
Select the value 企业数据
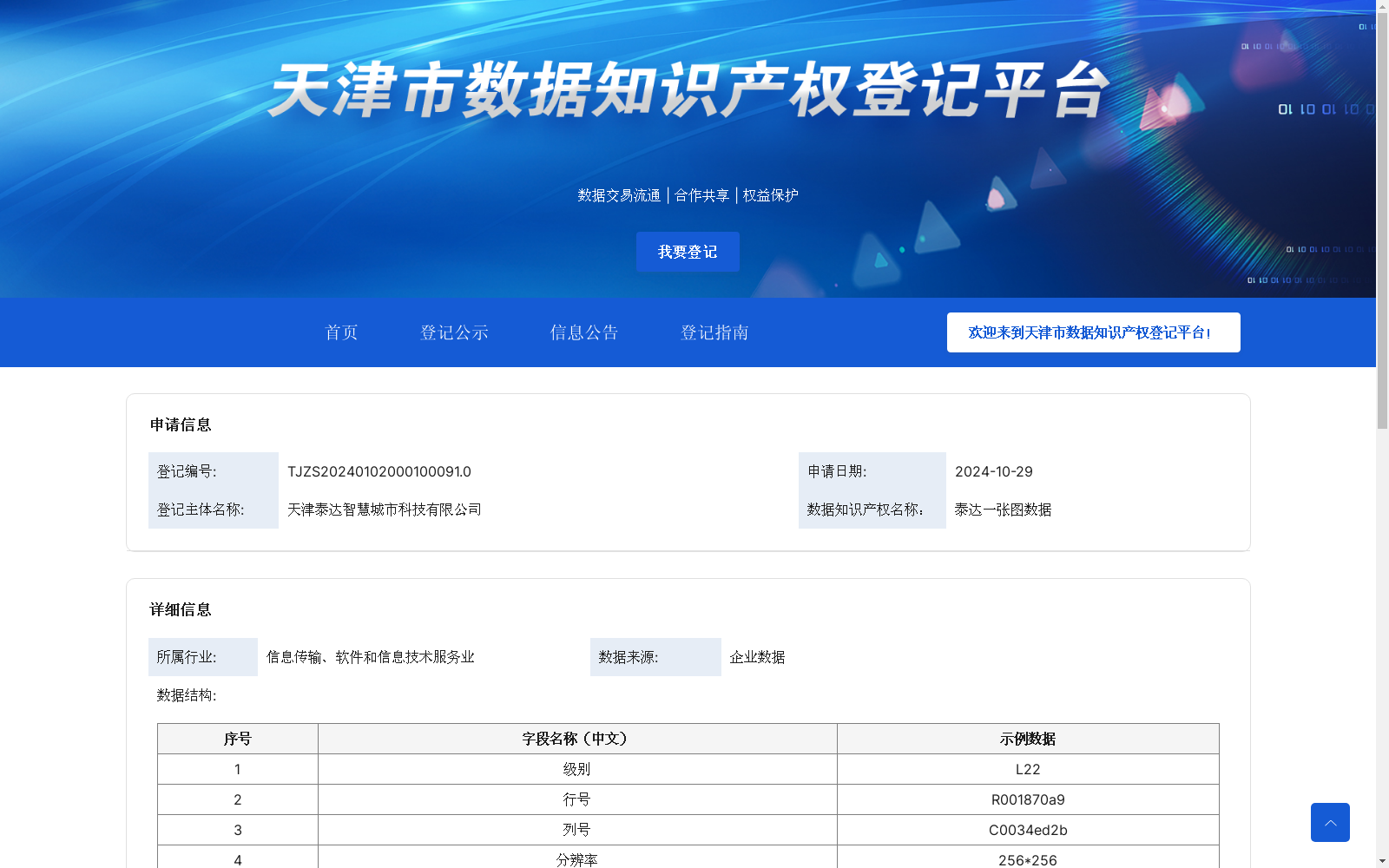(x=758, y=657)
